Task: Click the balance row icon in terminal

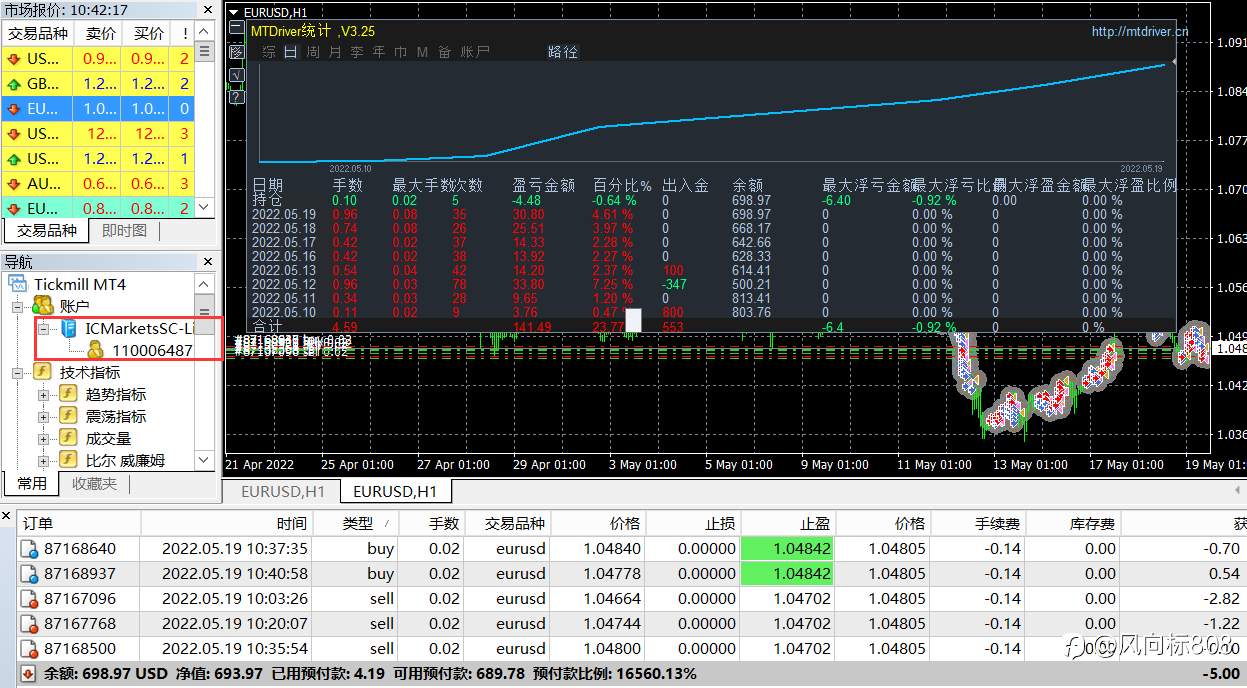Action: [x=28, y=674]
